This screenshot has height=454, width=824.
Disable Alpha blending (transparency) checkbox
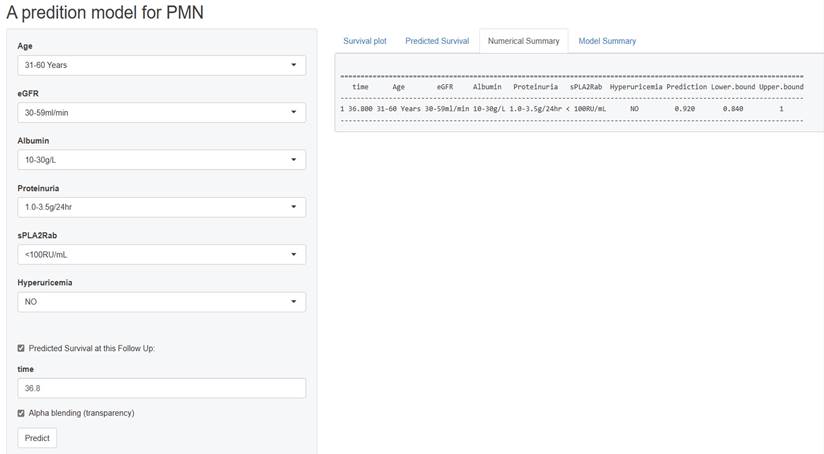click(21, 413)
